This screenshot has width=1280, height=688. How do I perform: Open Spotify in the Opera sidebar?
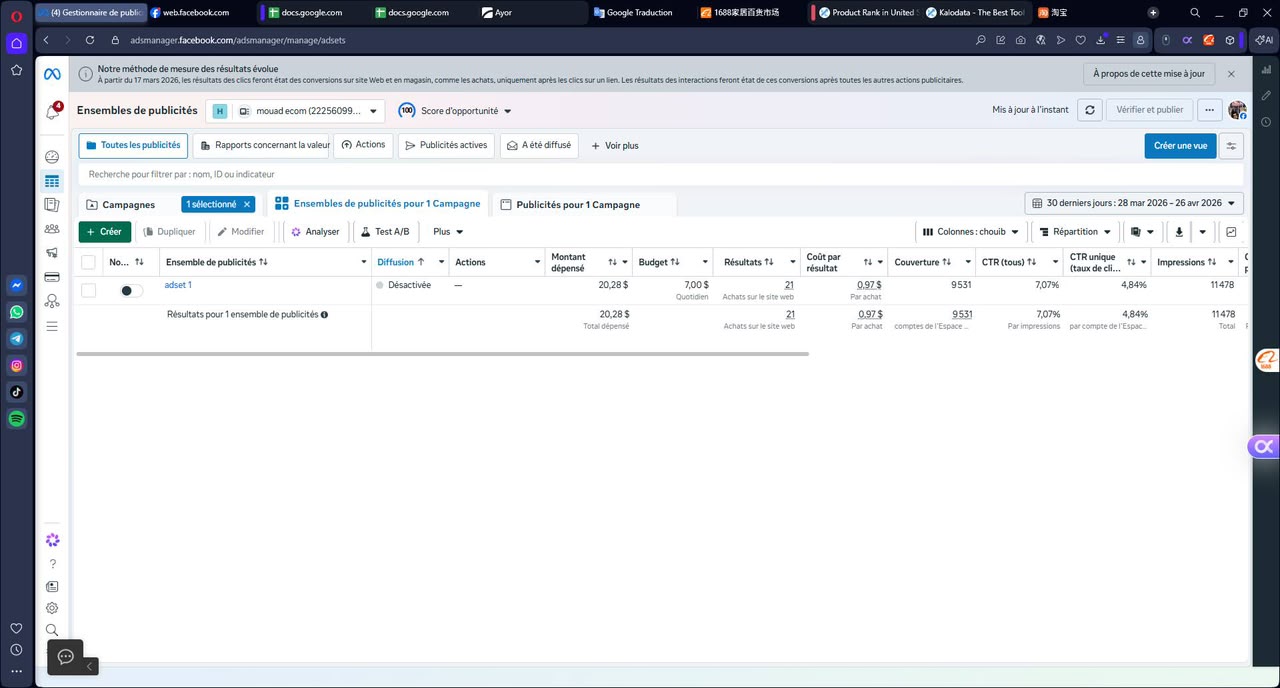pyautogui.click(x=17, y=419)
